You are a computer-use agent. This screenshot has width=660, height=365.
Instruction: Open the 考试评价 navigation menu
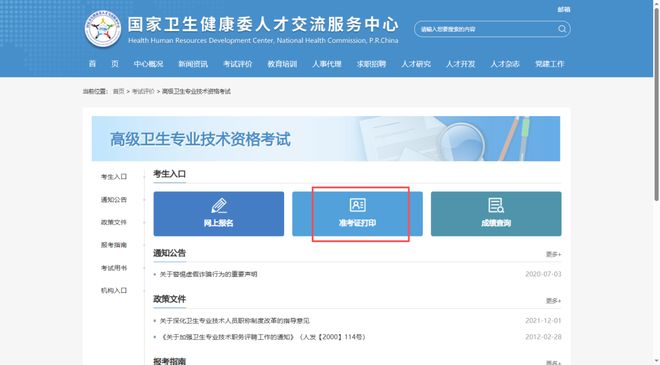237,64
